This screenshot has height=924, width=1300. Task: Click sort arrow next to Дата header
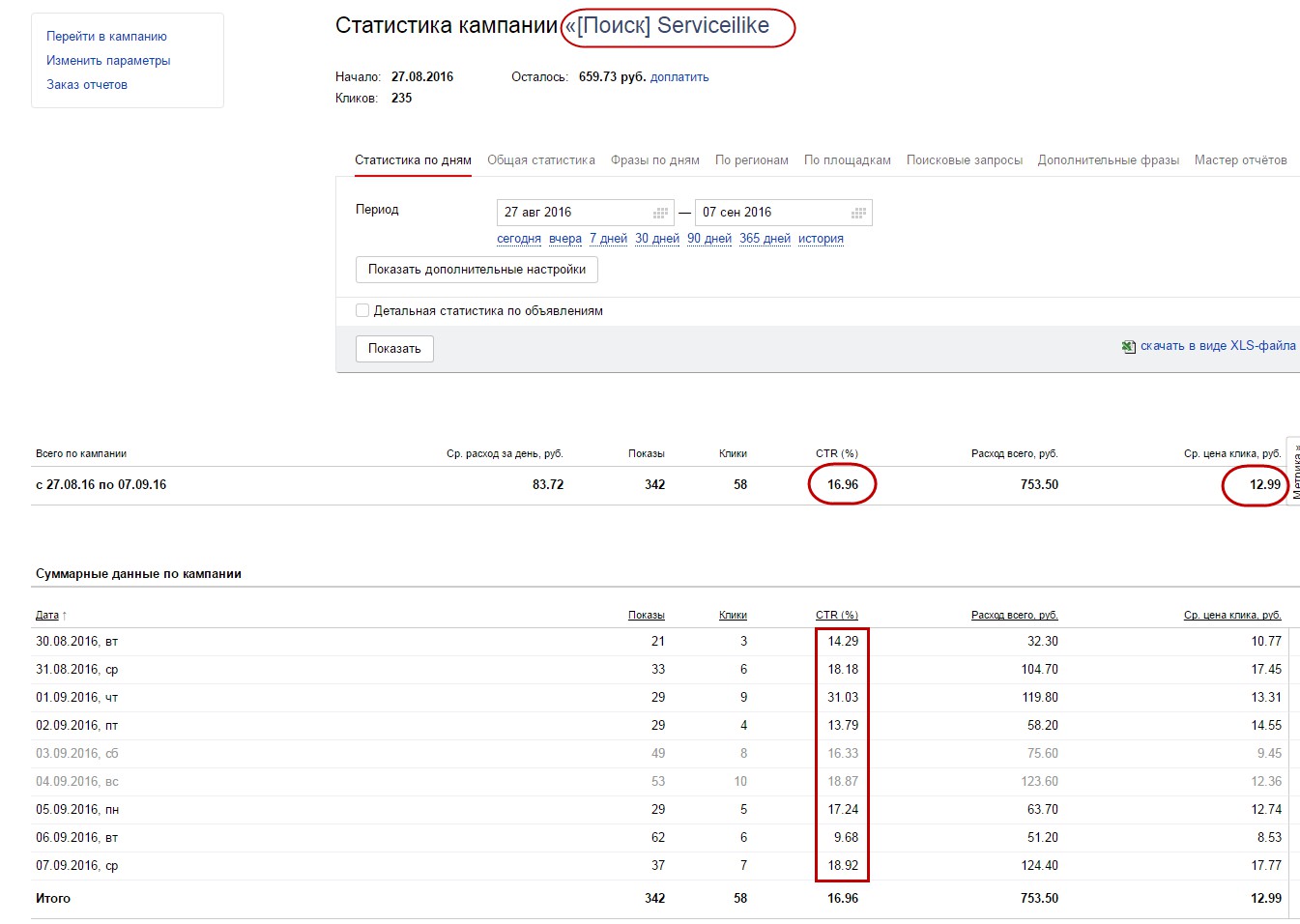pyautogui.click(x=65, y=616)
